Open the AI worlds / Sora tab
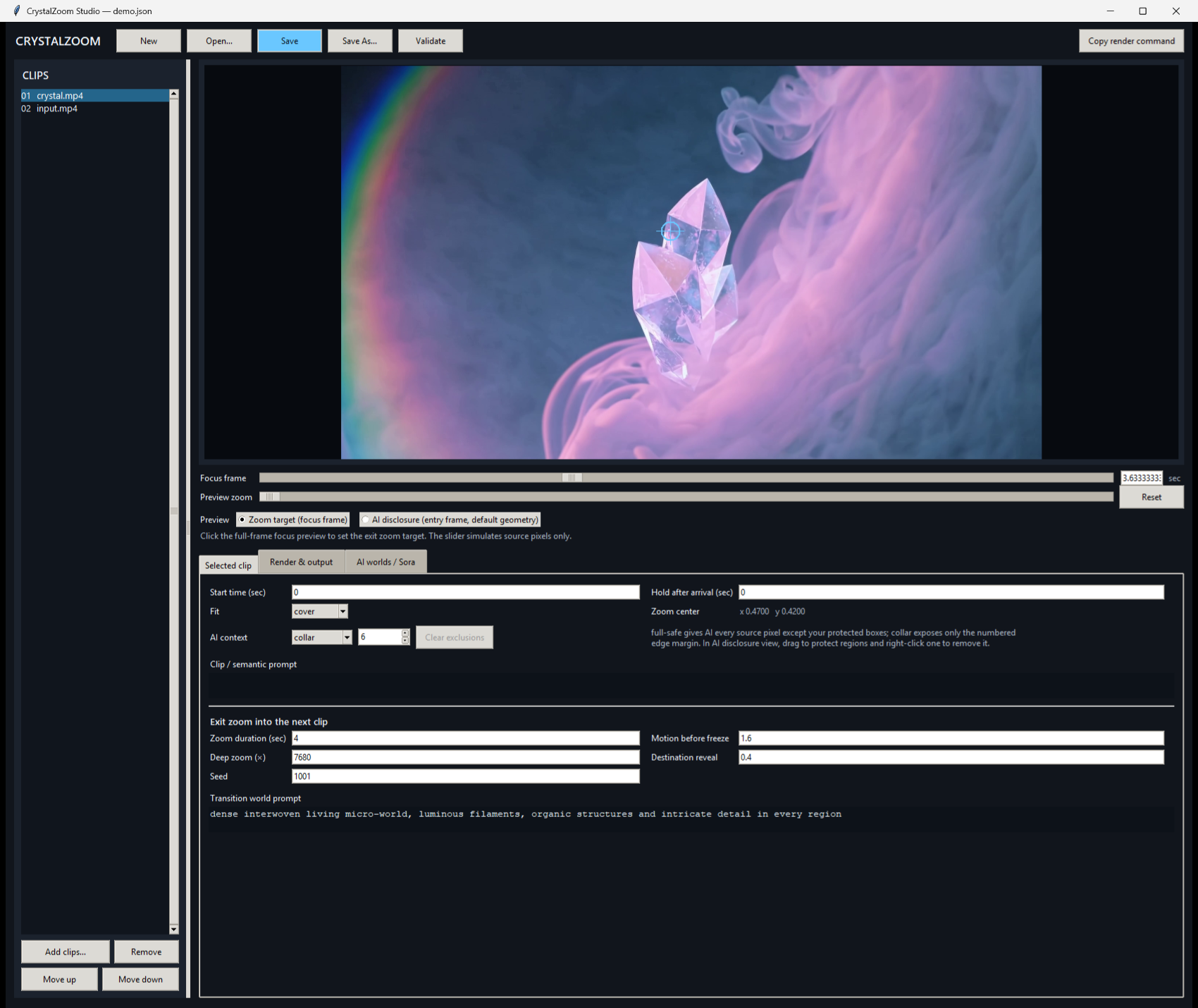The width and height of the screenshot is (1198, 1008). [385, 562]
